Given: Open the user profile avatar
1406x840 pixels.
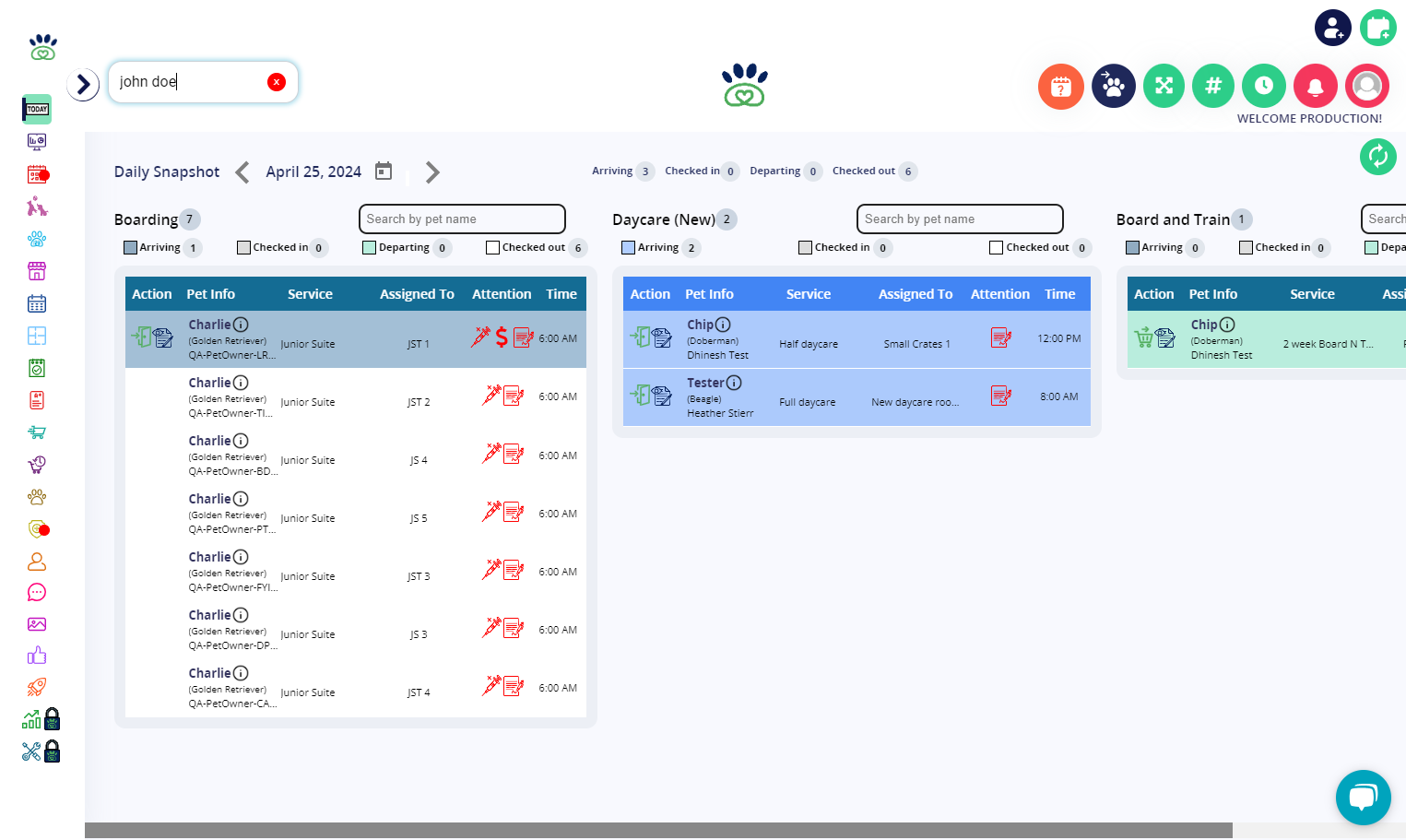Looking at the screenshot, I should click(1367, 87).
